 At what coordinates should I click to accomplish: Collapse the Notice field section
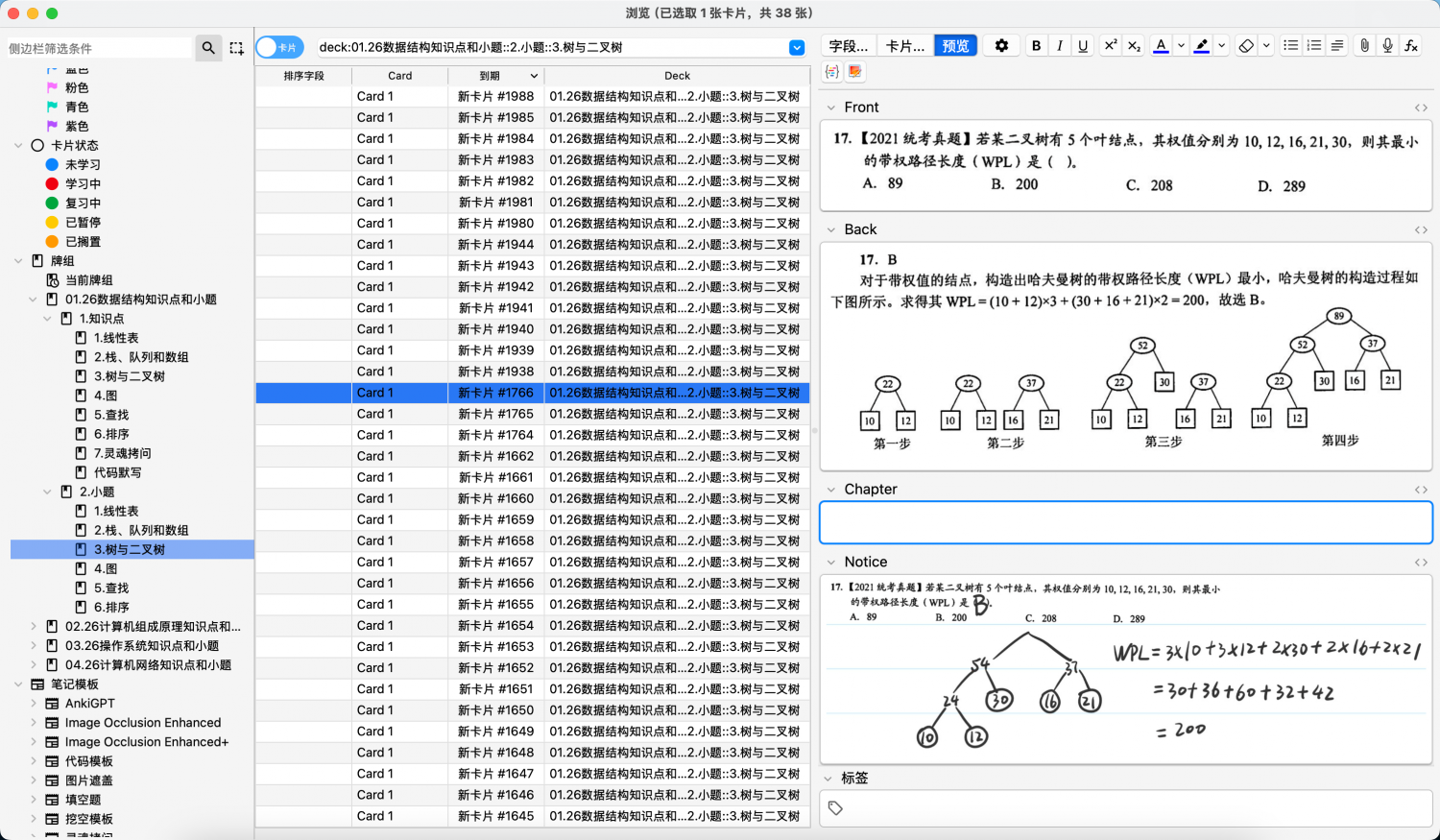click(831, 563)
